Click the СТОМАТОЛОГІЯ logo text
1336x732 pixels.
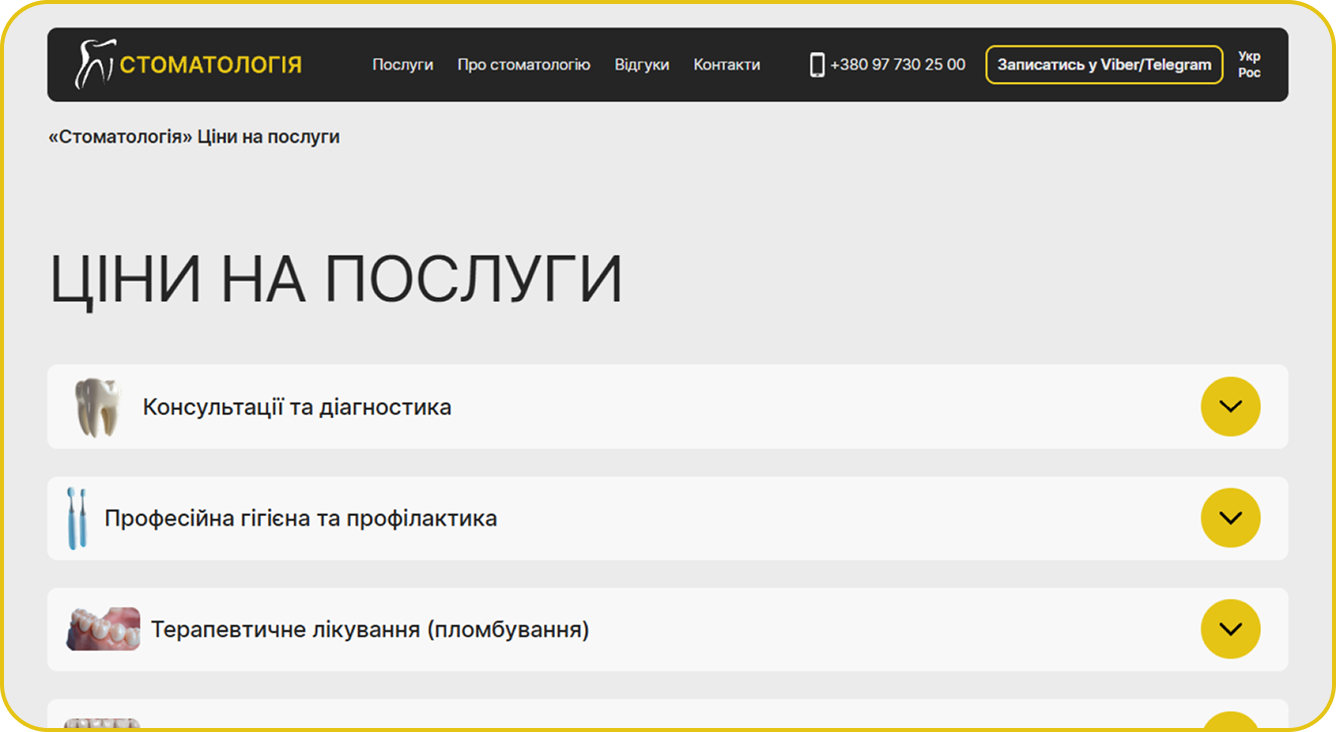[211, 65]
